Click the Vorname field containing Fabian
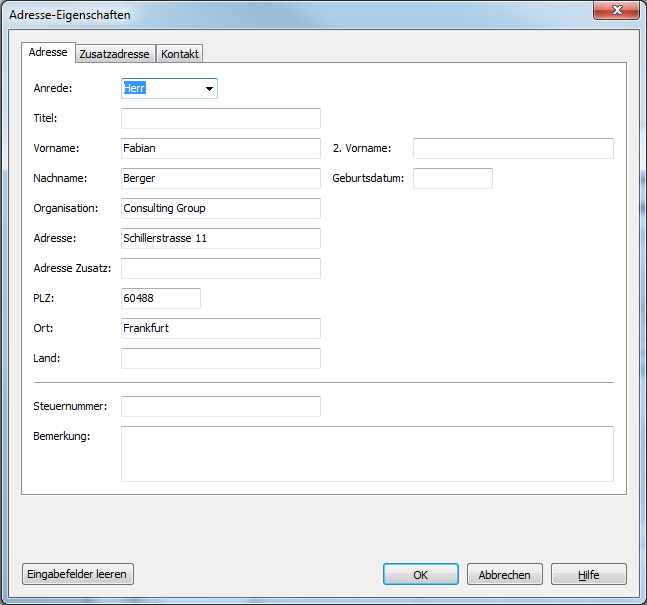The image size is (647, 605). click(220, 149)
